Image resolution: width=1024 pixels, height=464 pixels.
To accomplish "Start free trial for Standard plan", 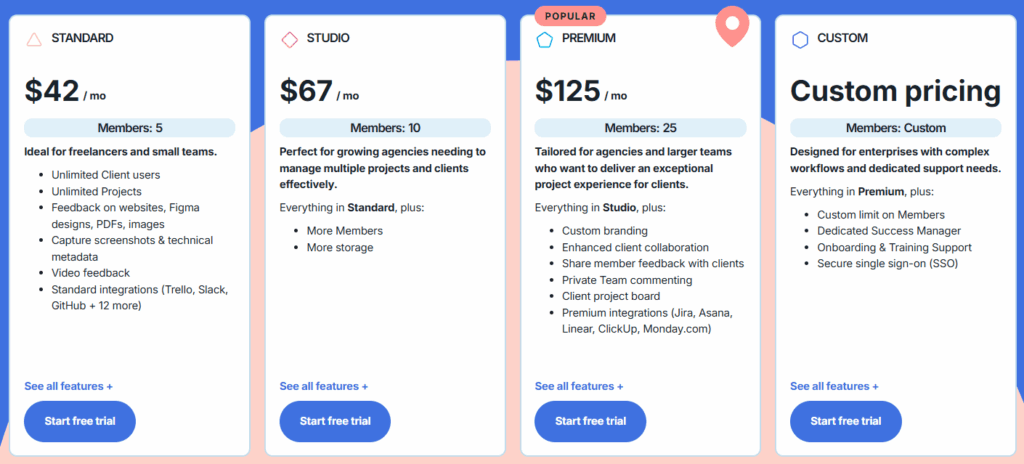I will [x=80, y=421].
